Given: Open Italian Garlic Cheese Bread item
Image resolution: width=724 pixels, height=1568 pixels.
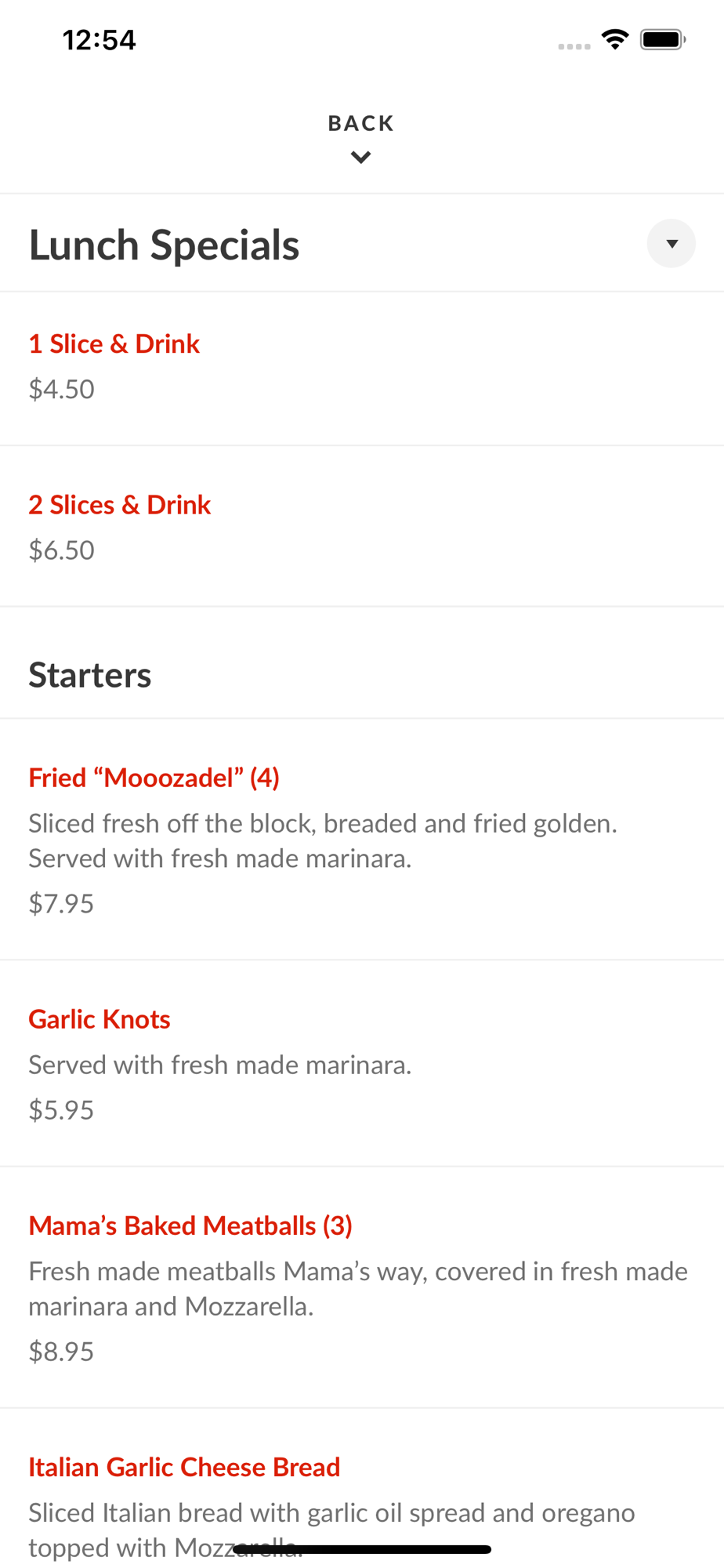Looking at the screenshot, I should point(184,1467).
